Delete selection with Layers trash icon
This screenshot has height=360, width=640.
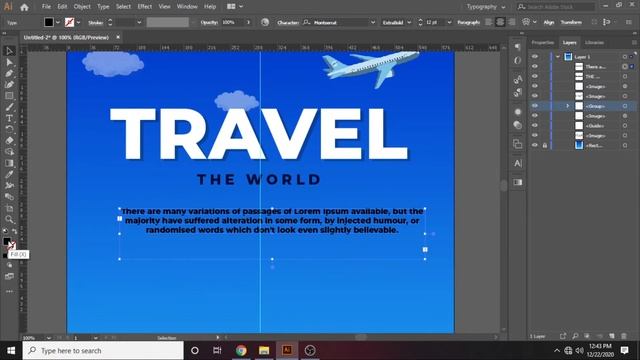tap(624, 336)
